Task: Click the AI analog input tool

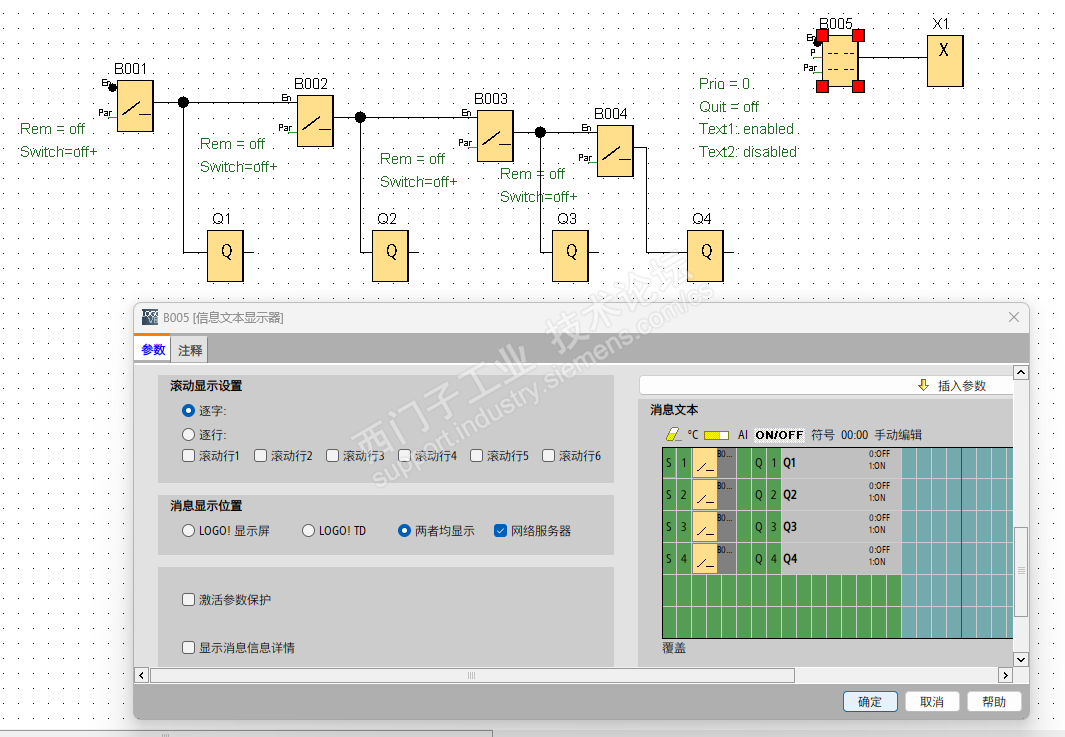Action: [x=742, y=435]
